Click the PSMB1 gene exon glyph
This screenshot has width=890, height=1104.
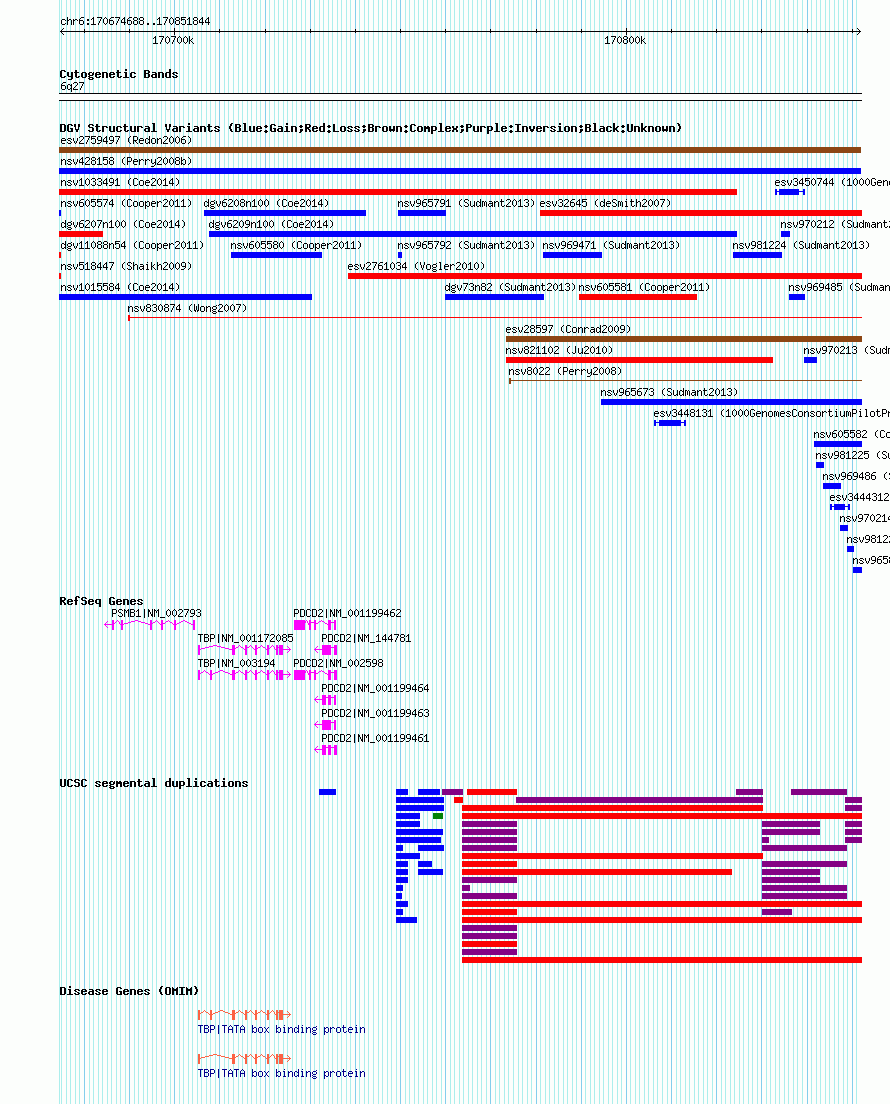(150, 625)
